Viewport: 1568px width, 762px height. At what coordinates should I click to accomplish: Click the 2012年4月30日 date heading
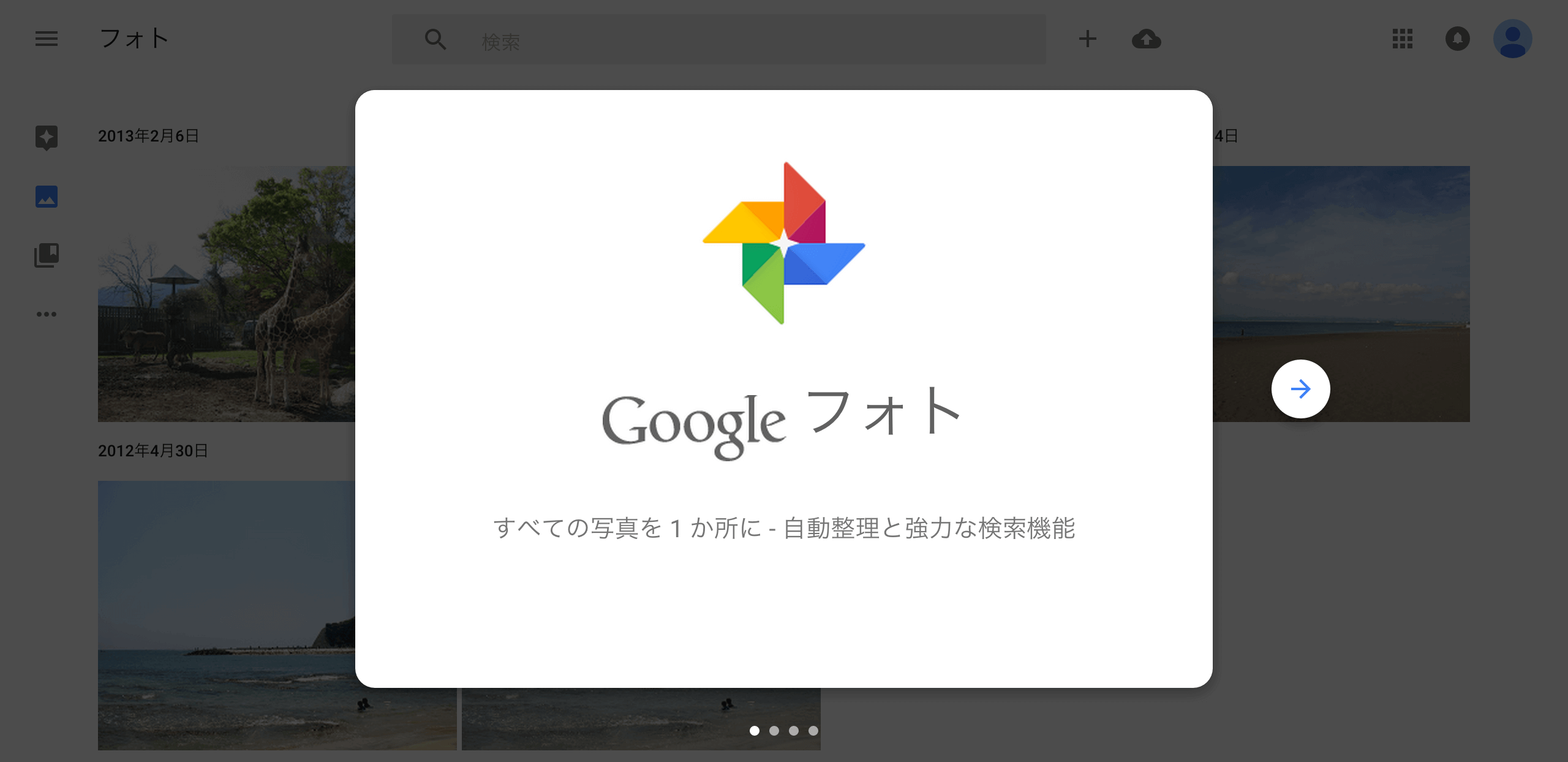click(x=153, y=451)
